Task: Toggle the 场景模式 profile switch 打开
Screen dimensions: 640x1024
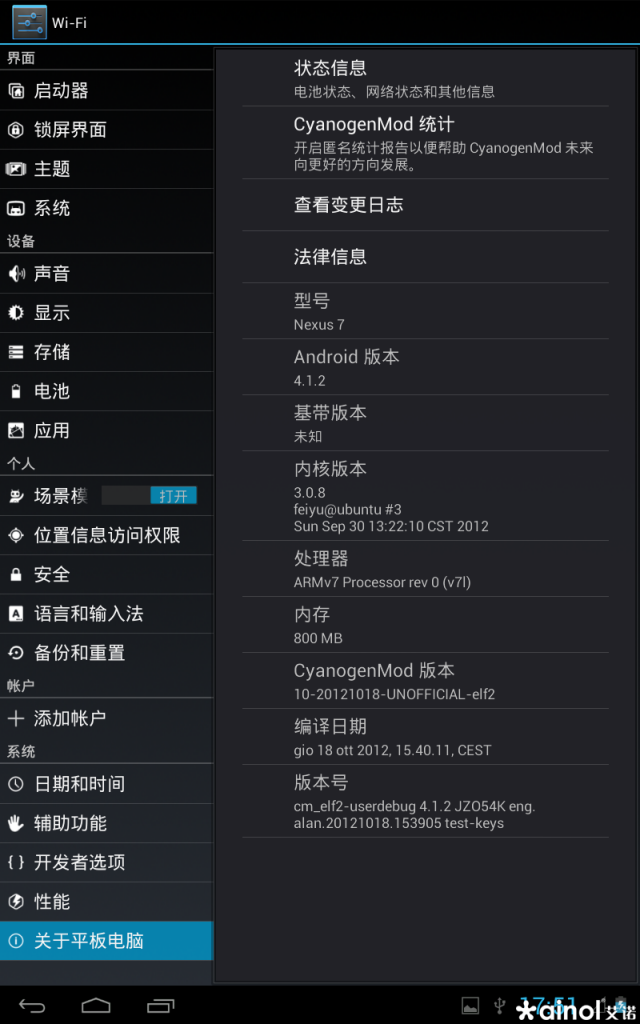Action: [173, 496]
